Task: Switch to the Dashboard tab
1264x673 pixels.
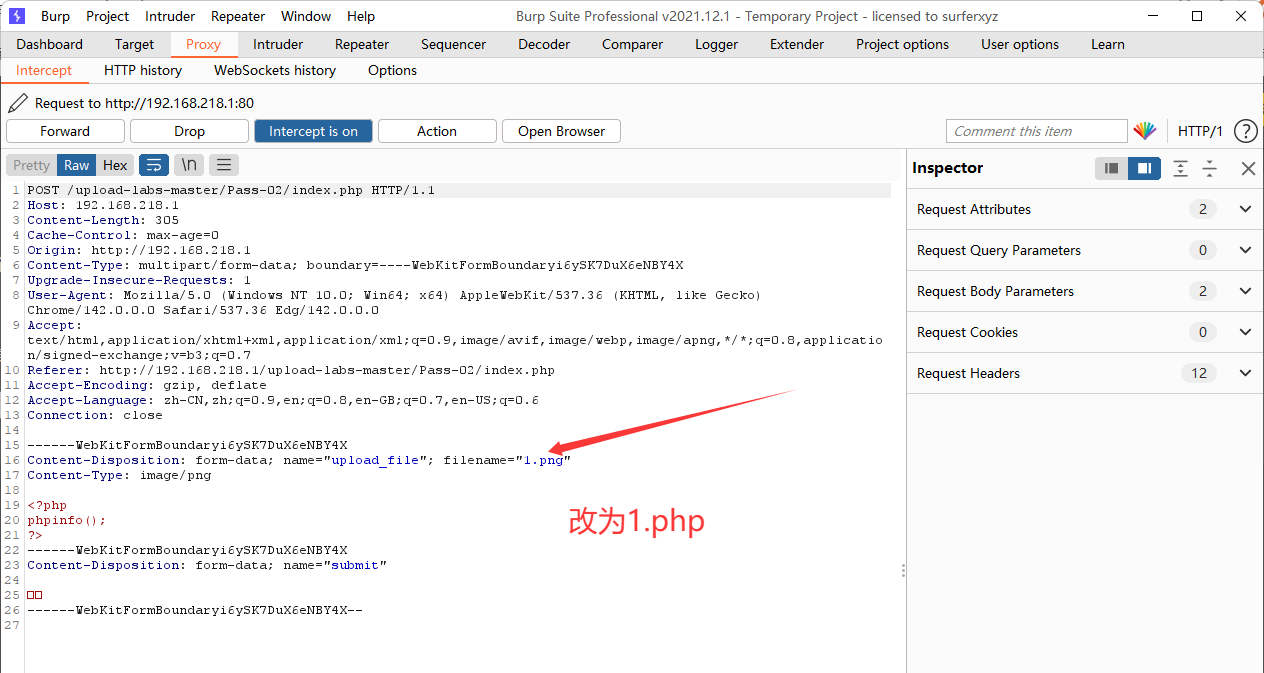Action: (x=50, y=44)
